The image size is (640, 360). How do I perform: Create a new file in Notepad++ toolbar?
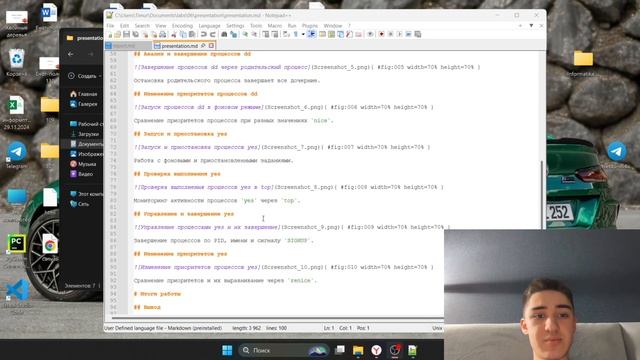pos(110,34)
